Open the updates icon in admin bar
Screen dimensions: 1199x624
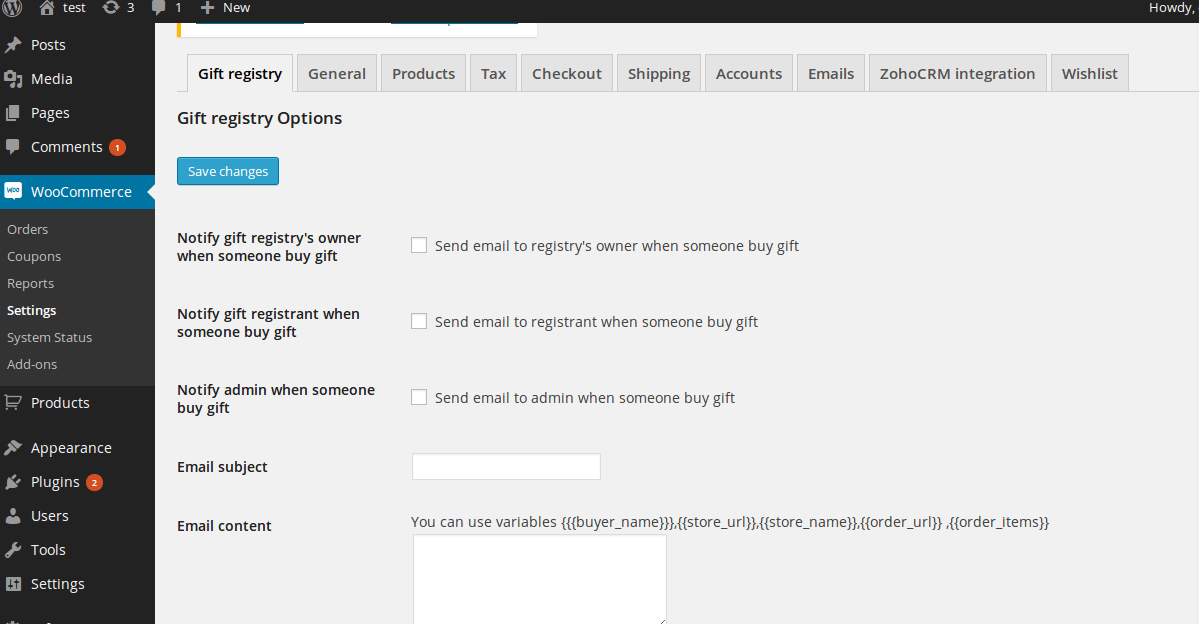(x=111, y=8)
